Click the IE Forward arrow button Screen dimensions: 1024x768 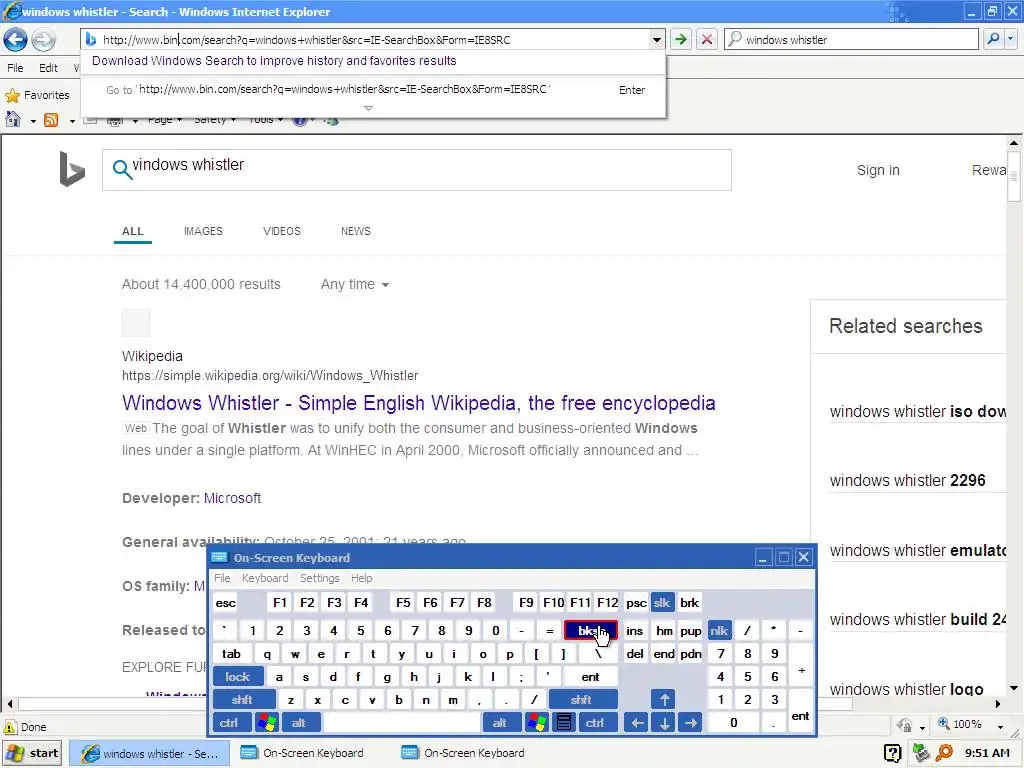coord(44,40)
